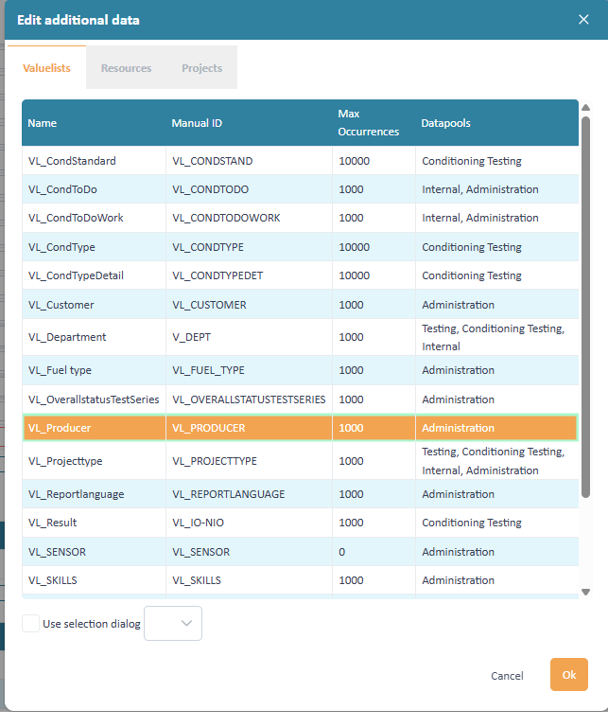Select the VL_OverallstatusTestSeries name cell
608x712 pixels.
94,400
